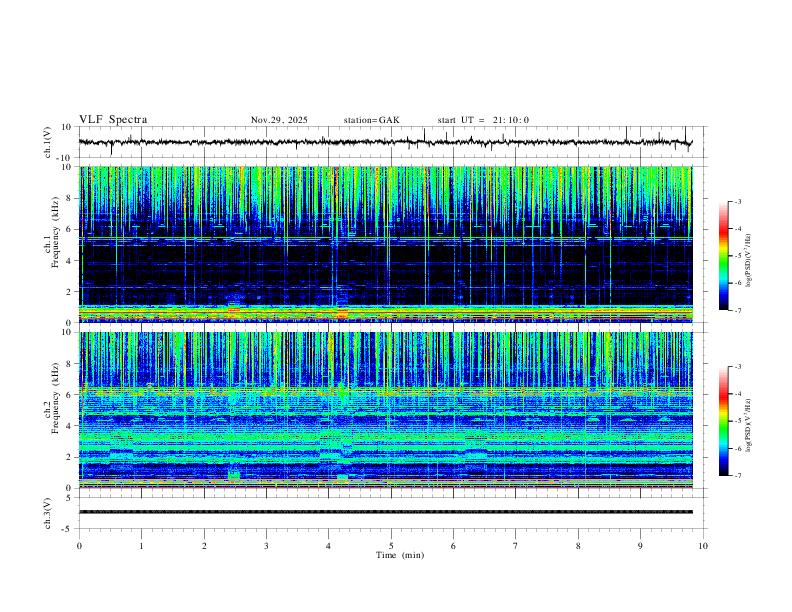Click the time axis tick label '5'

pos(391,546)
